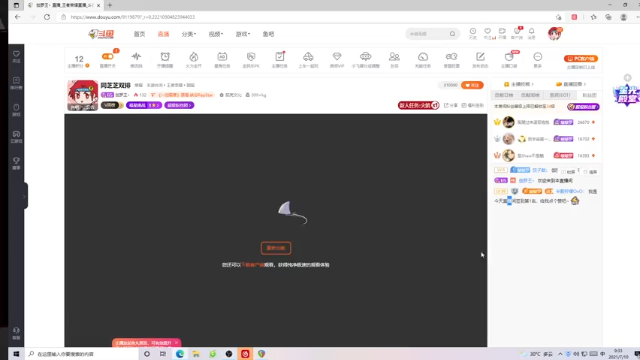Click the 分享 share link
640x360 pixels.
point(451,105)
